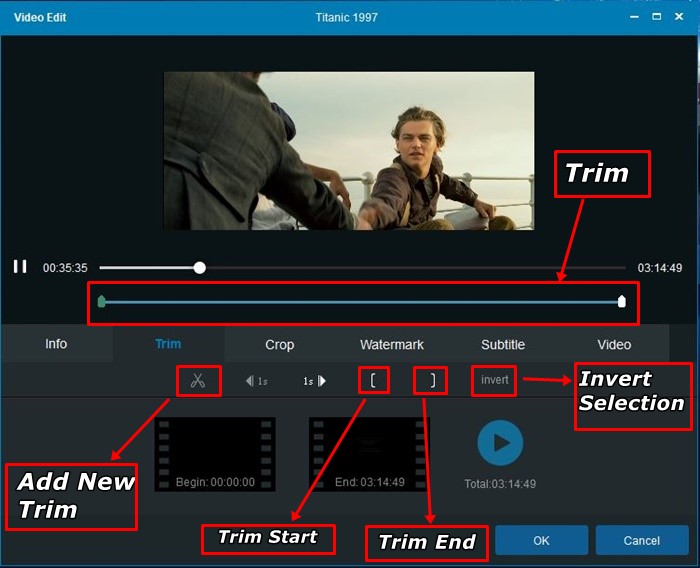700x568 pixels.
Task: Click the total duration 03:14:49 beside seek bar
Action: point(660,268)
